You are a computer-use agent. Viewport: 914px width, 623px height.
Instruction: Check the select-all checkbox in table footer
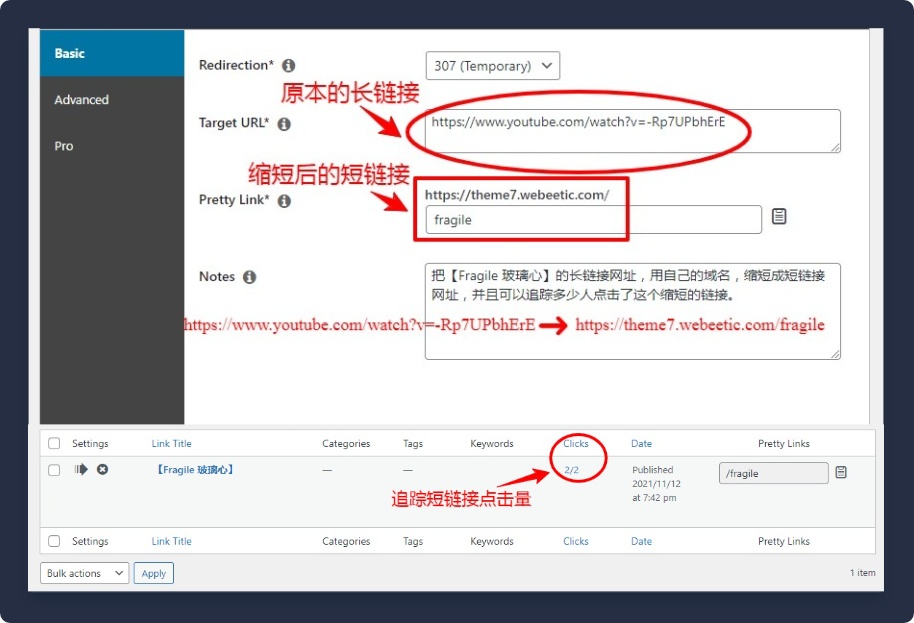[54, 542]
